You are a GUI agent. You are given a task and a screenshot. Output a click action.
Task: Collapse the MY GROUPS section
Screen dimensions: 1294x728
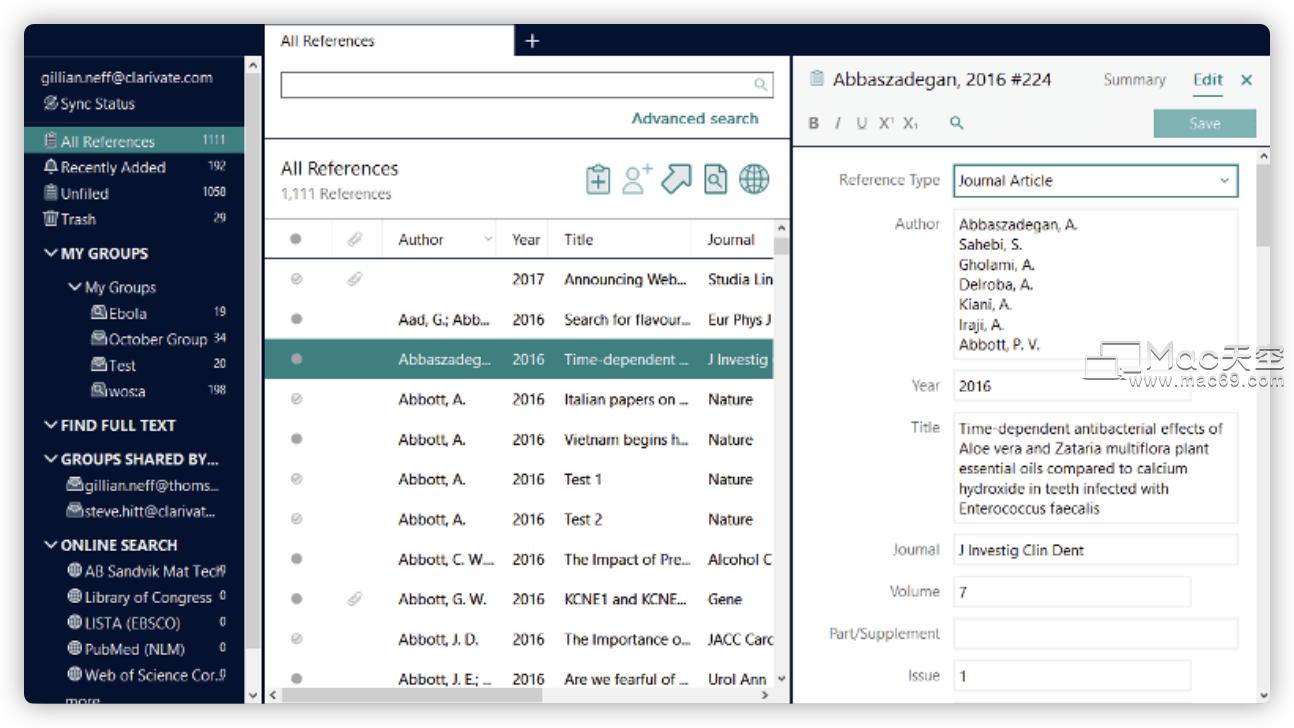(x=49, y=253)
